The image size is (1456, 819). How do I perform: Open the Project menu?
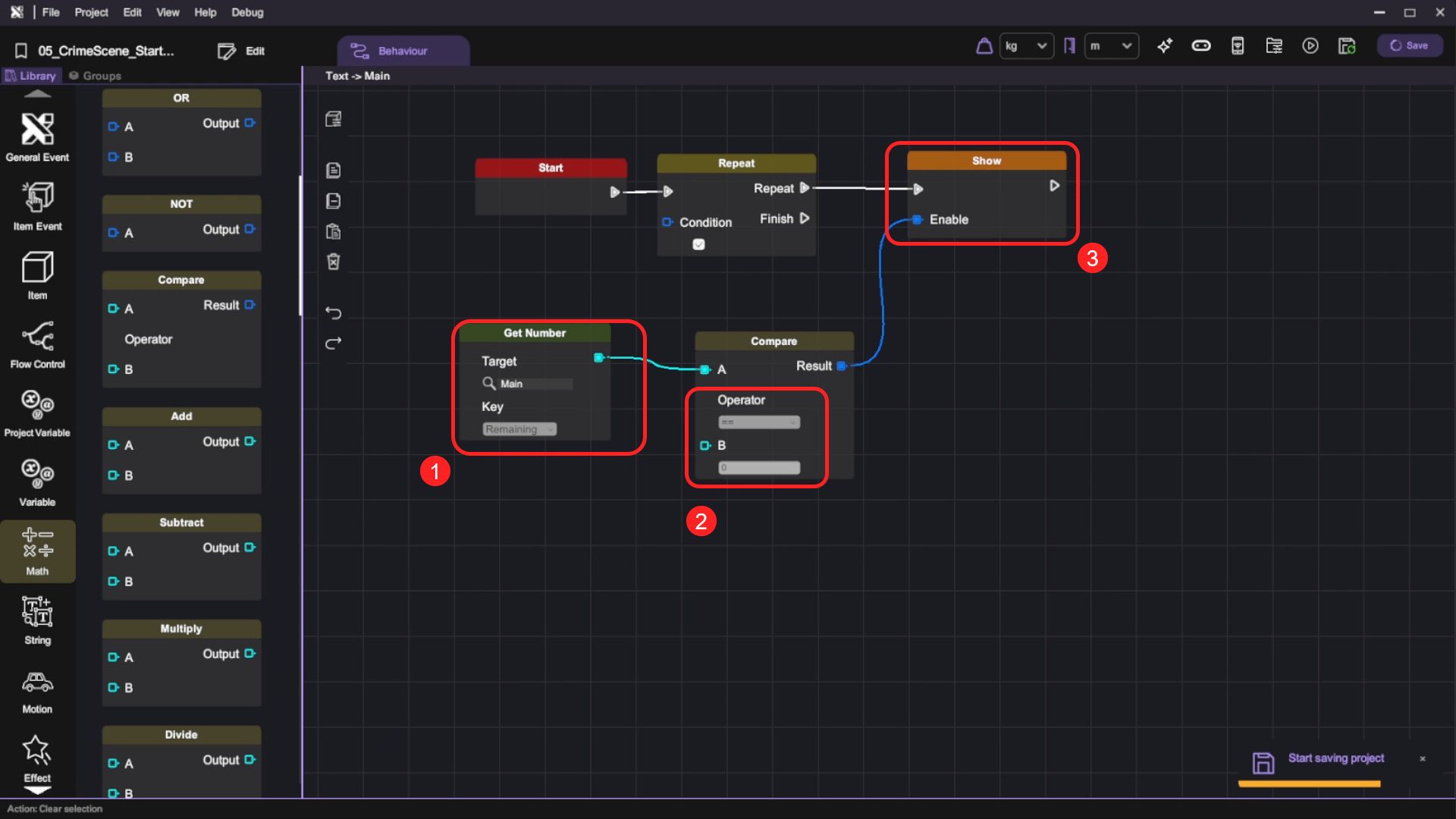click(x=91, y=12)
